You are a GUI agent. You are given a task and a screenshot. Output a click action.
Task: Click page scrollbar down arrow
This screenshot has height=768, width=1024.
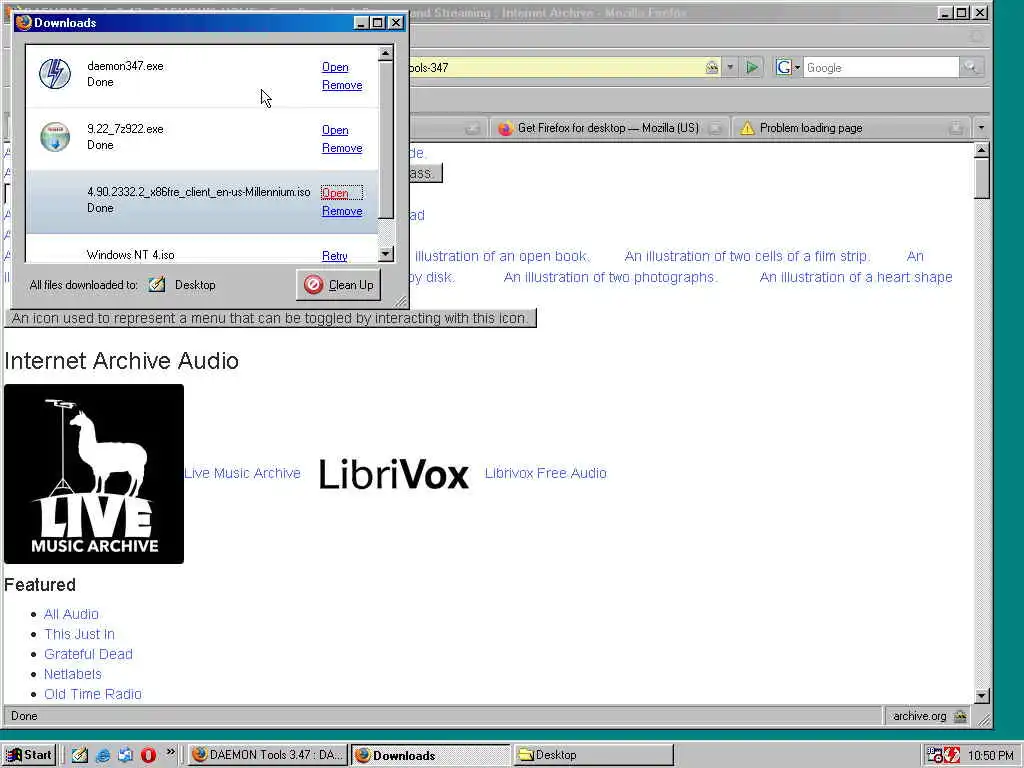[x=982, y=696]
